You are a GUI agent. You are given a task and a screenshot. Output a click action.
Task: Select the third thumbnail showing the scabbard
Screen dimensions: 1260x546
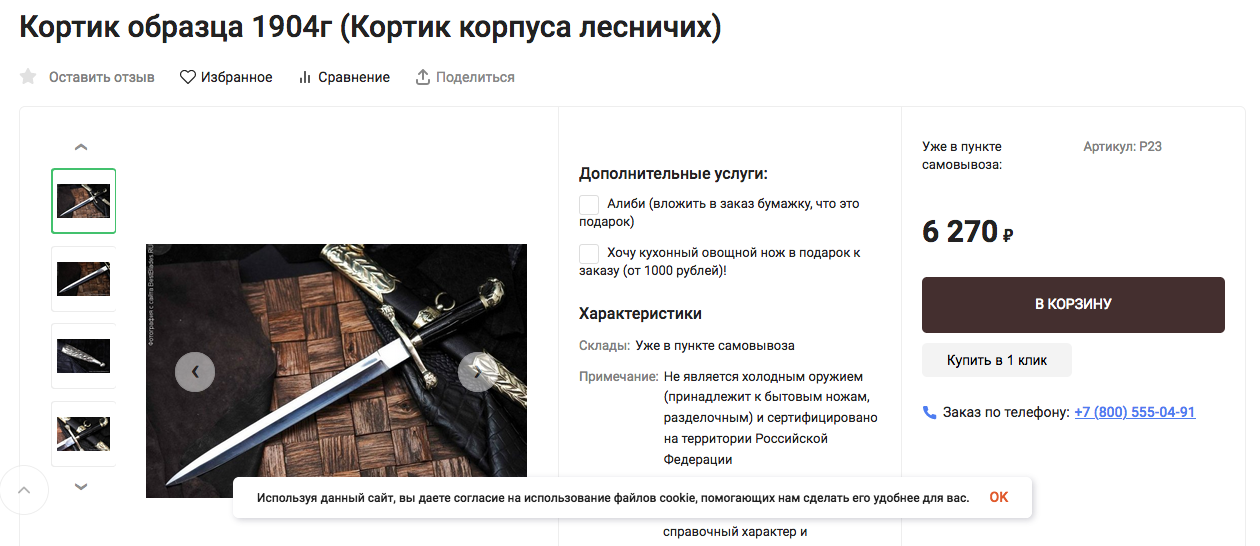[83, 356]
